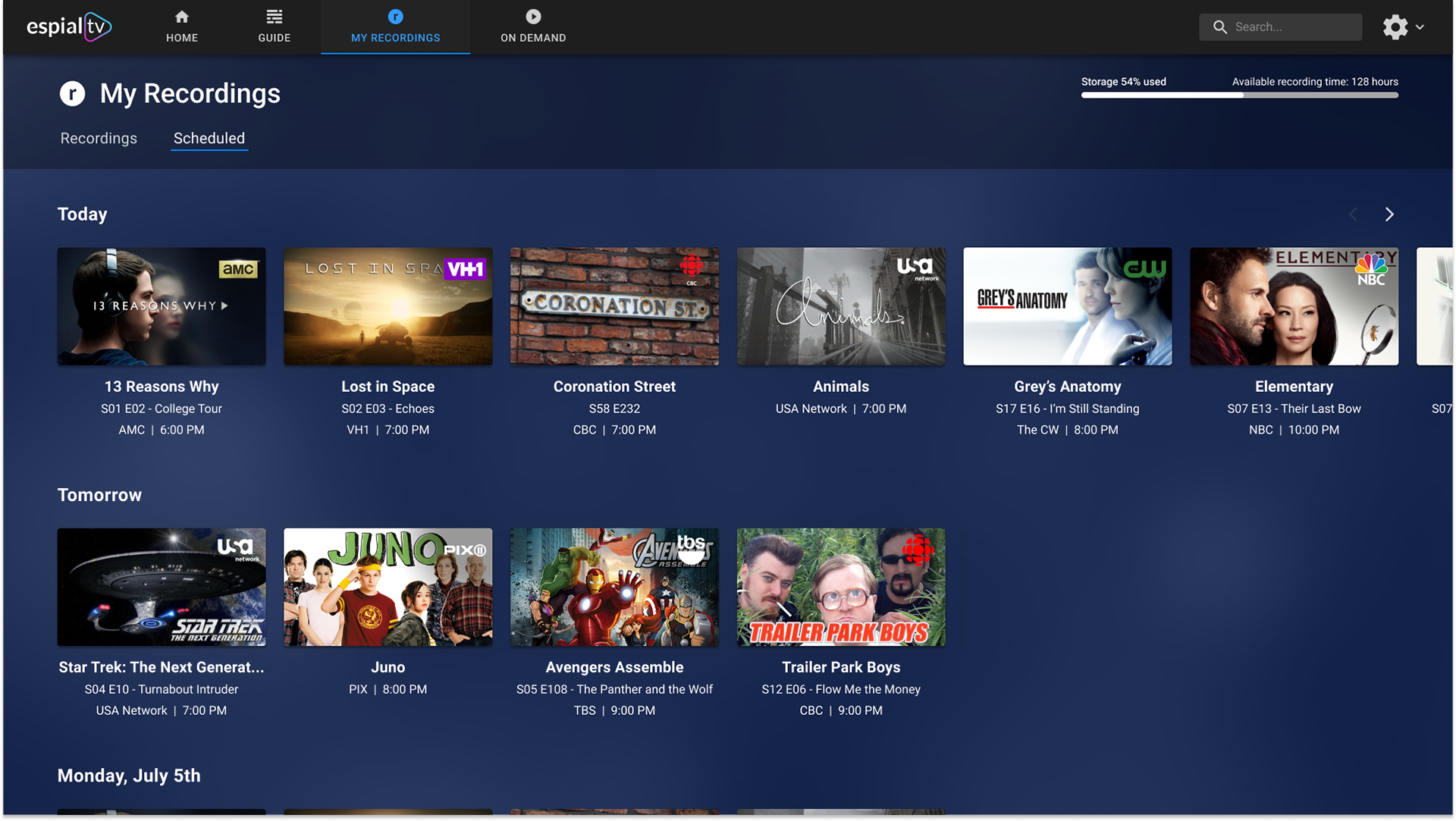Select MY RECORDINGS menu label
This screenshot has height=821, width=1456.
396,38
